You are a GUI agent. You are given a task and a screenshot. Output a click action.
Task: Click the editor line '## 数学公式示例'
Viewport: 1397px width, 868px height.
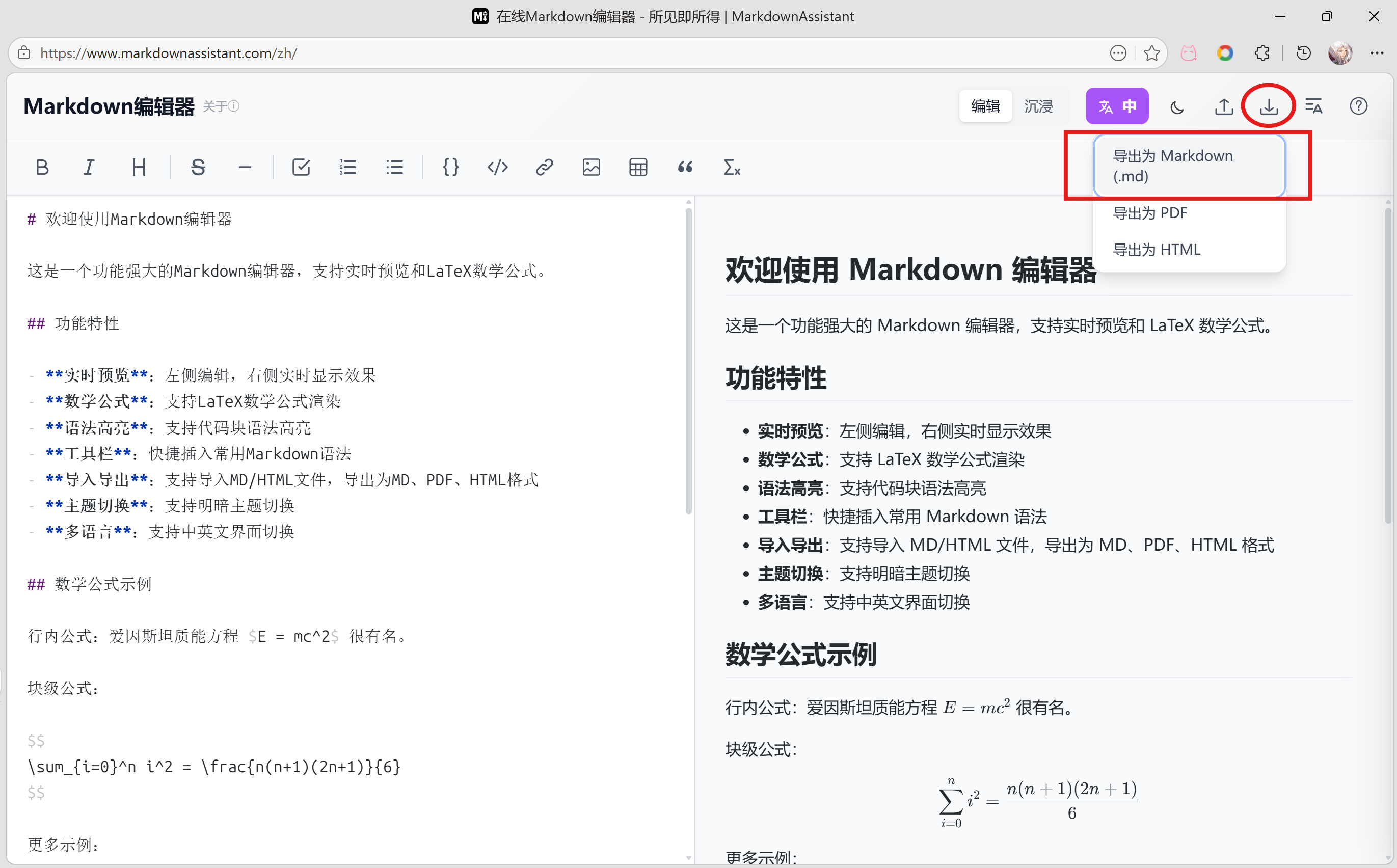tap(90, 584)
